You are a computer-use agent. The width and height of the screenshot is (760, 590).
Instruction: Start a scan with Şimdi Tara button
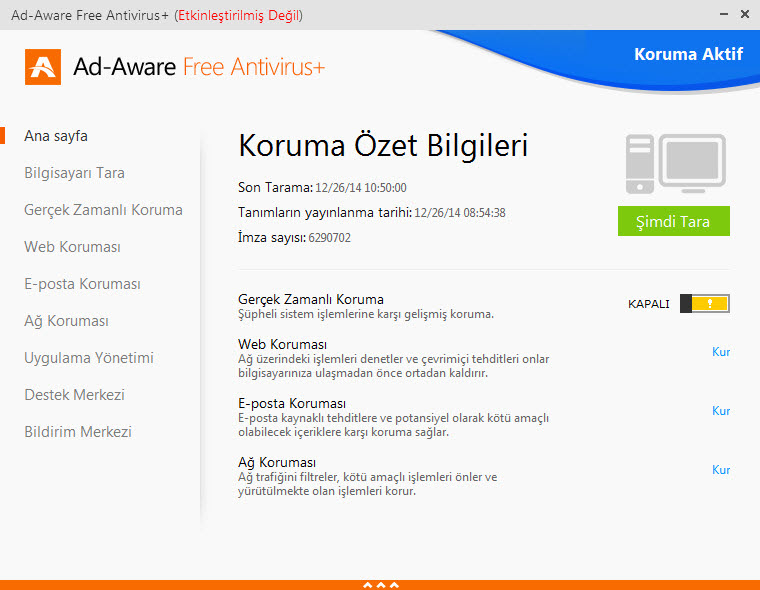tap(673, 221)
